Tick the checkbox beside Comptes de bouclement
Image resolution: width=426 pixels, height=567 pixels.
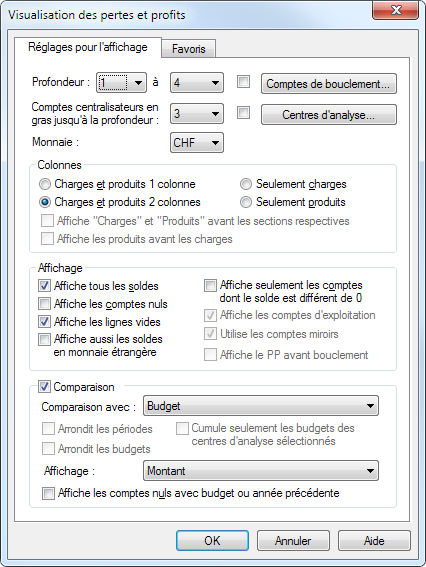(x=243, y=81)
